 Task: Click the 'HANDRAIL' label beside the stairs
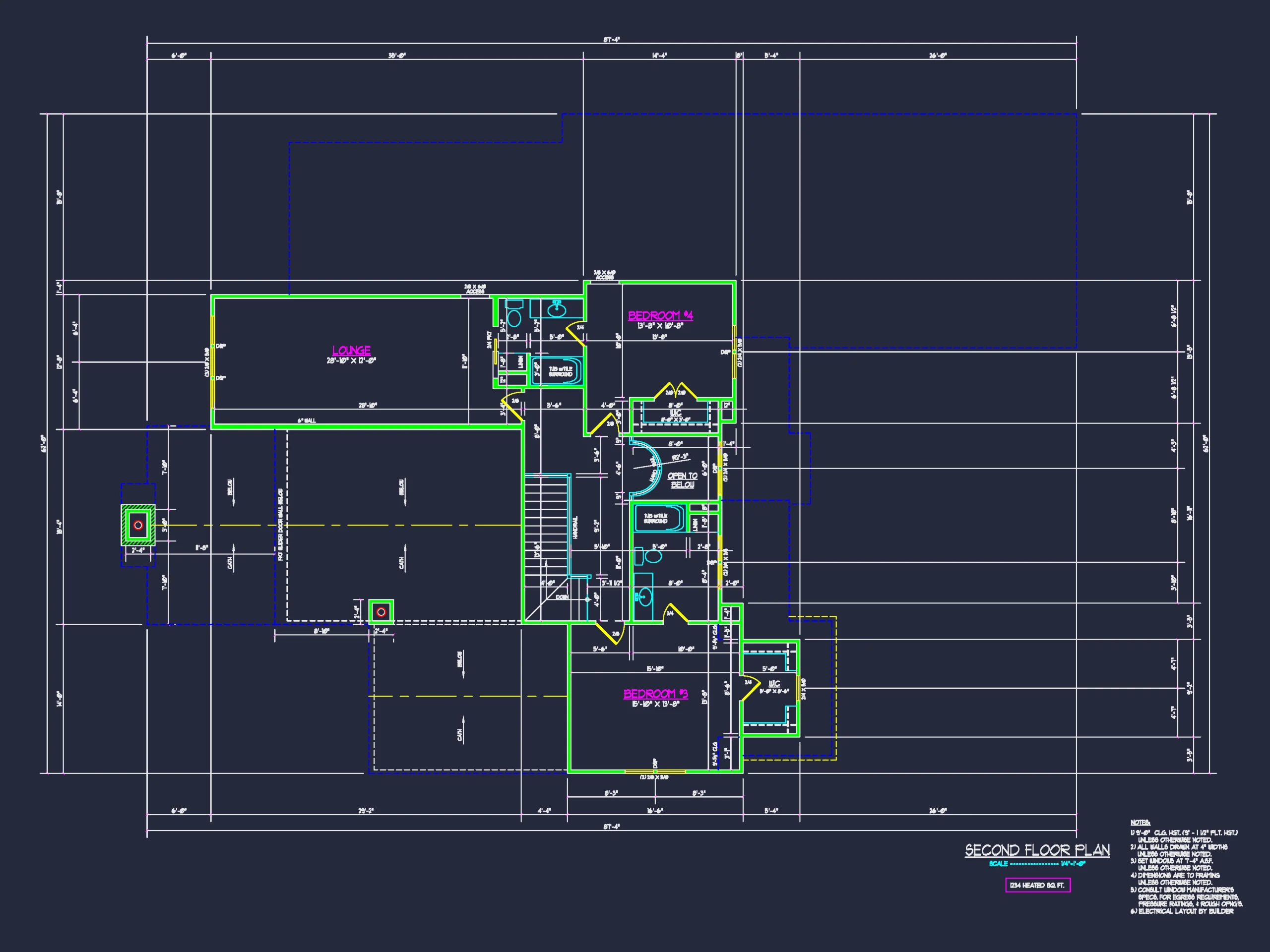pyautogui.click(x=575, y=528)
